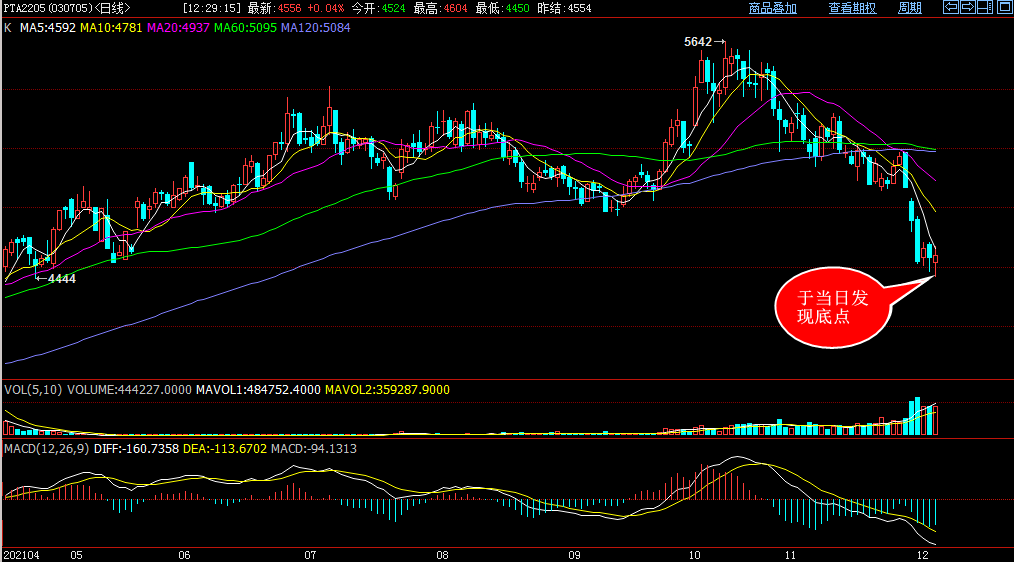Click the MA60:5095 indicator label
1014x562 pixels.
pyautogui.click(x=245, y=28)
